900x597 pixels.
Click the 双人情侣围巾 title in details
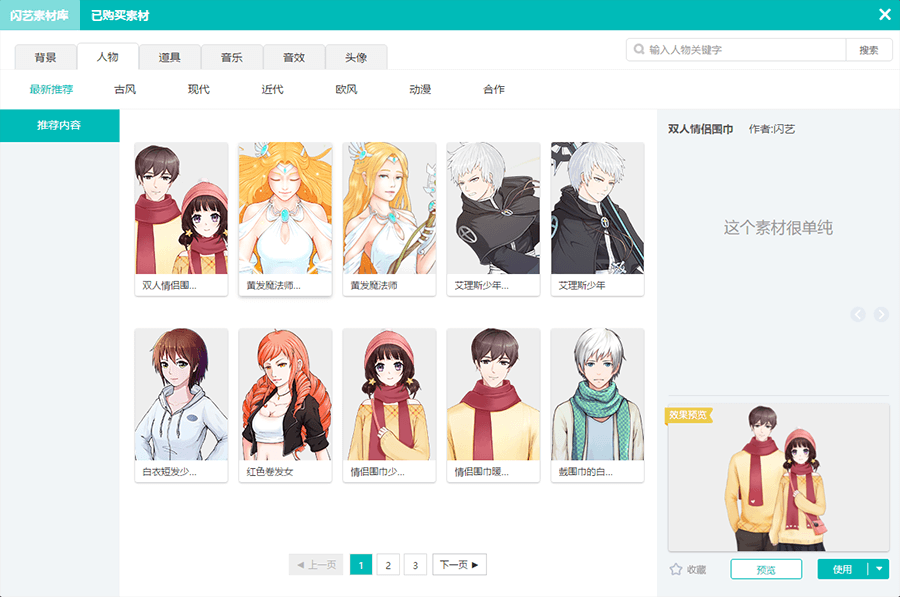[x=700, y=129]
